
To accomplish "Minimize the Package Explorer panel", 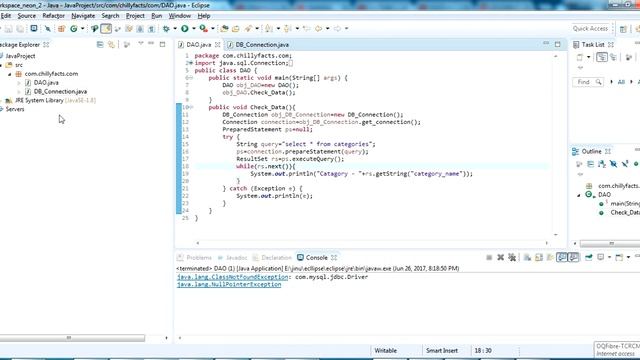I will (x=151, y=43).
